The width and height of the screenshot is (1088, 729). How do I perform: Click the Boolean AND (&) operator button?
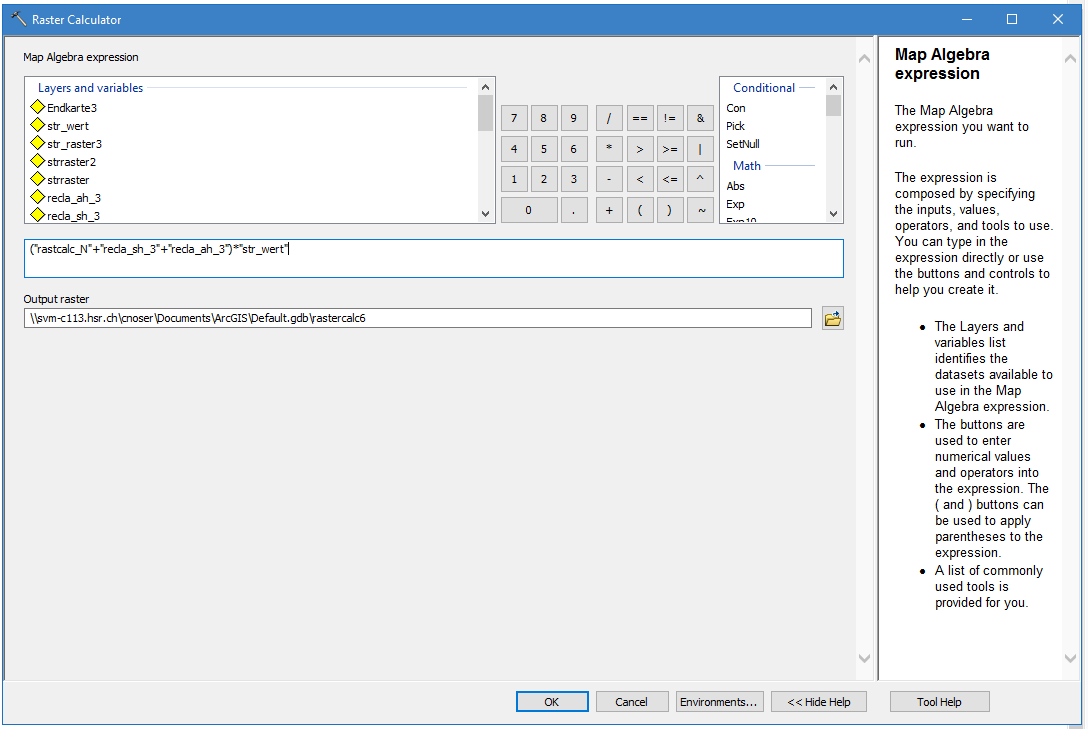pyautogui.click(x=700, y=118)
